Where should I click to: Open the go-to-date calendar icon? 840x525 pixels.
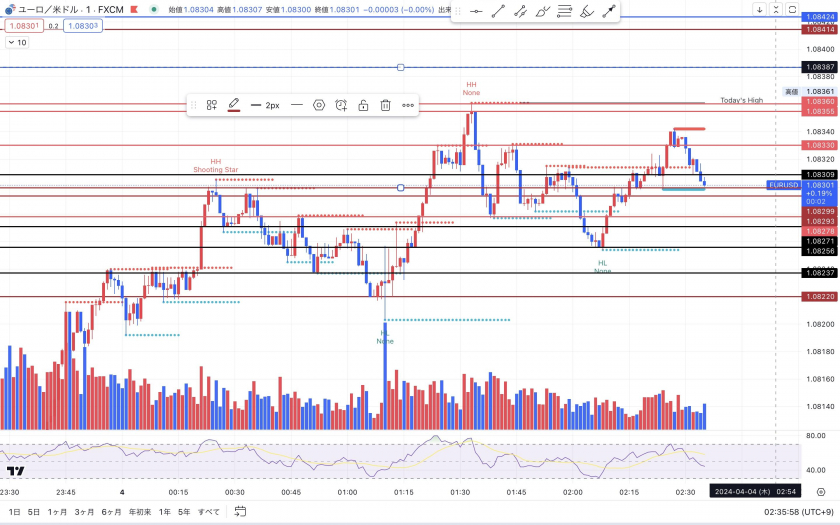point(240,512)
